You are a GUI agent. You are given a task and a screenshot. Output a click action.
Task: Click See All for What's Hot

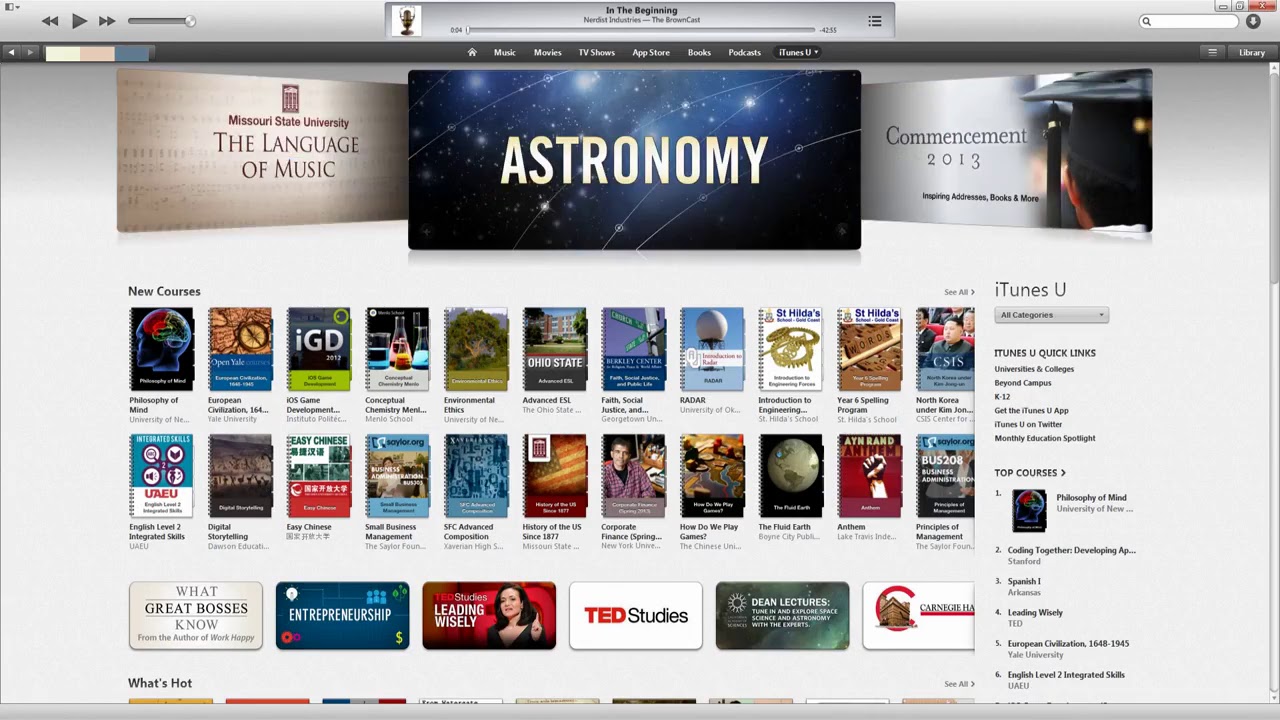coord(959,684)
